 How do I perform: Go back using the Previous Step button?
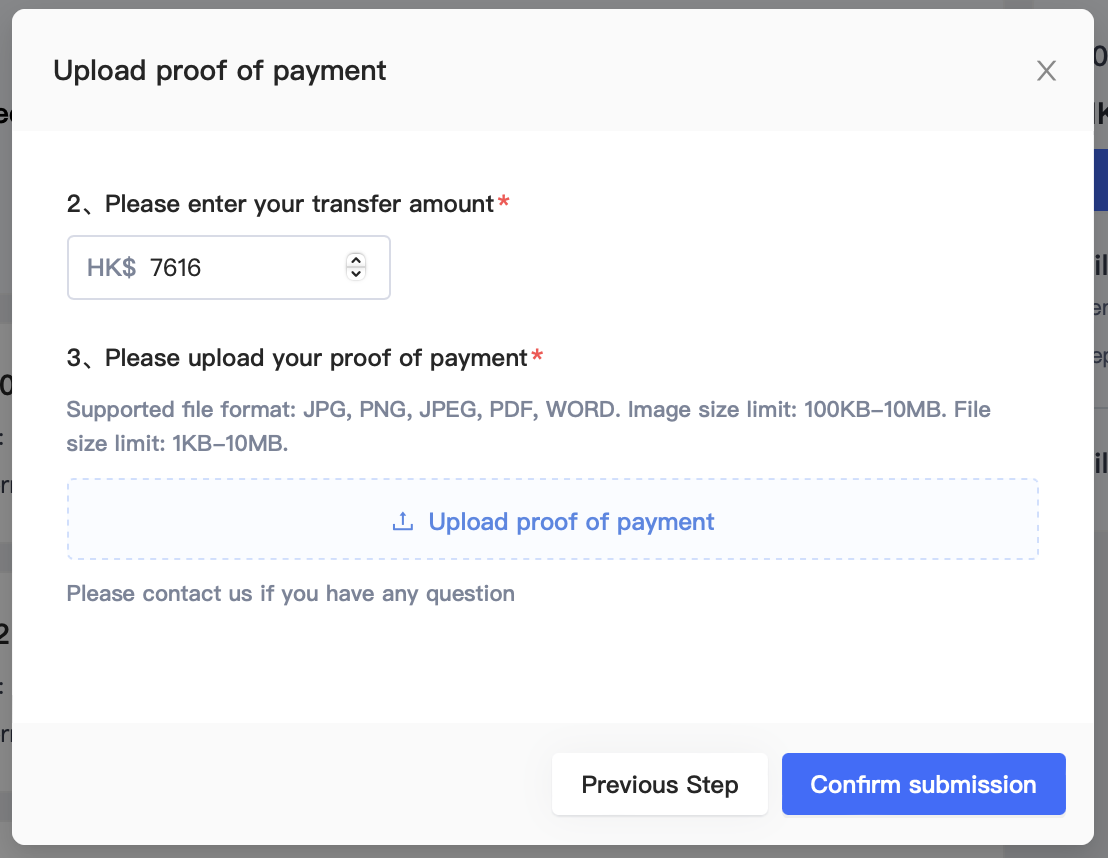pos(659,784)
